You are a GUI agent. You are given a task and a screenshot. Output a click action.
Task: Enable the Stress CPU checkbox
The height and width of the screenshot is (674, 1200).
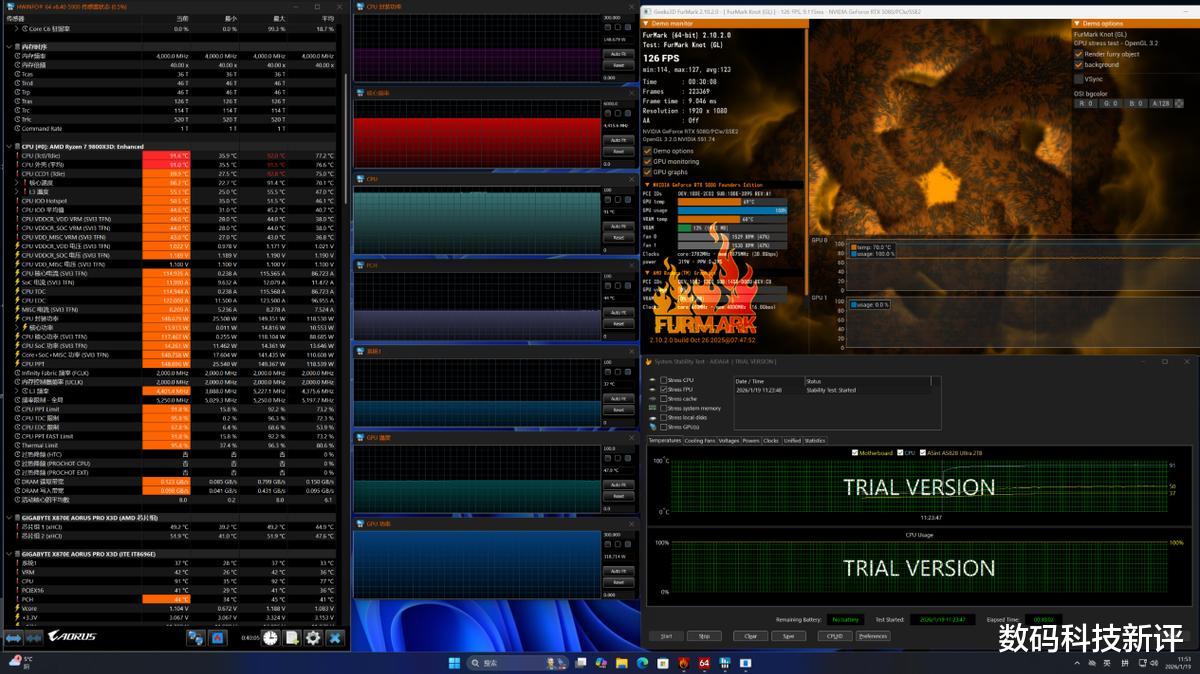(664, 380)
